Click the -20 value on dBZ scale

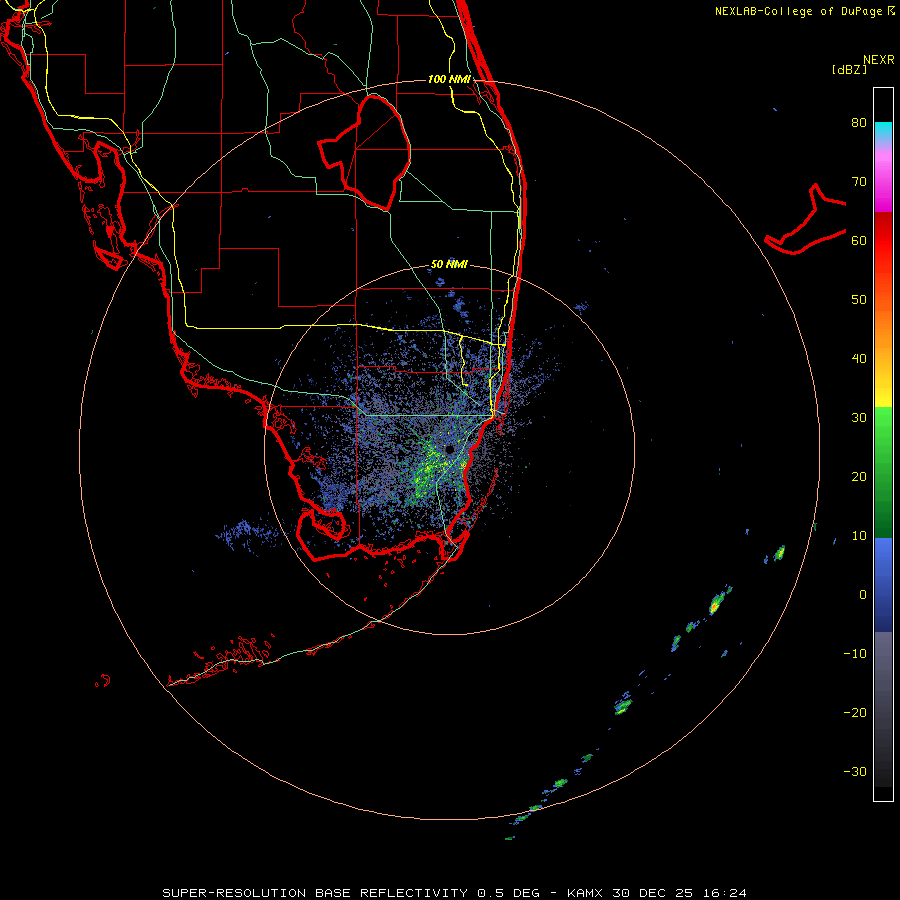[x=855, y=713]
